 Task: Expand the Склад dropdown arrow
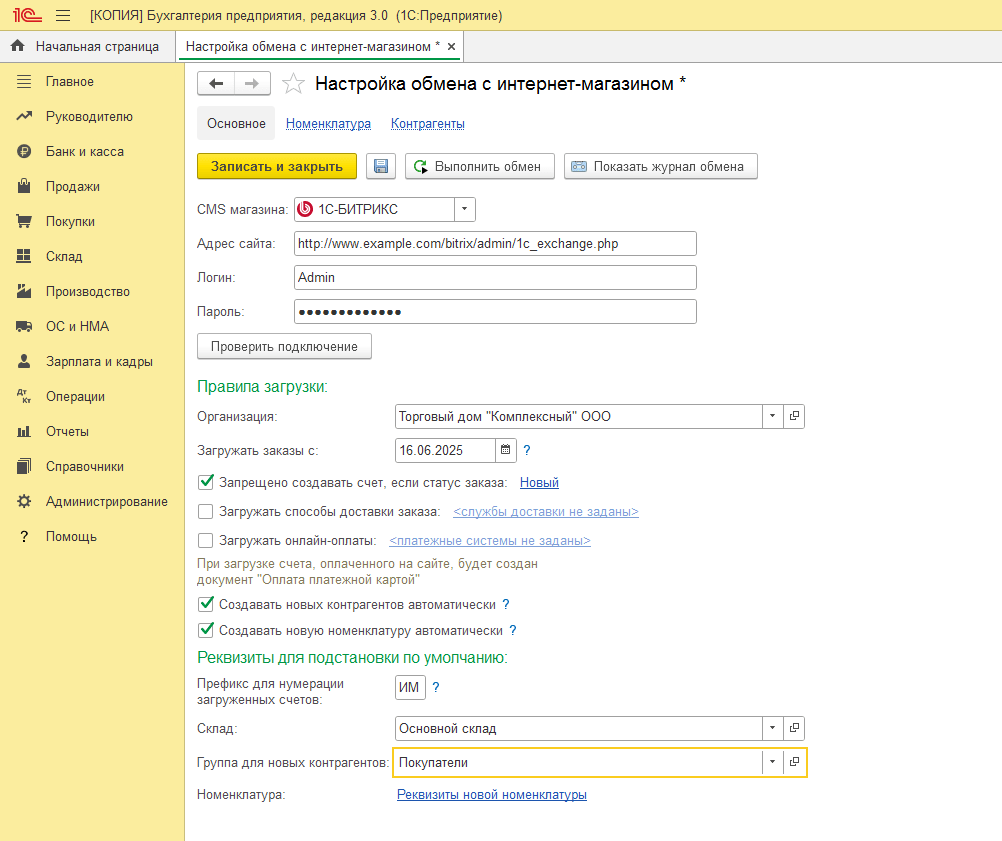pyautogui.click(x=773, y=728)
